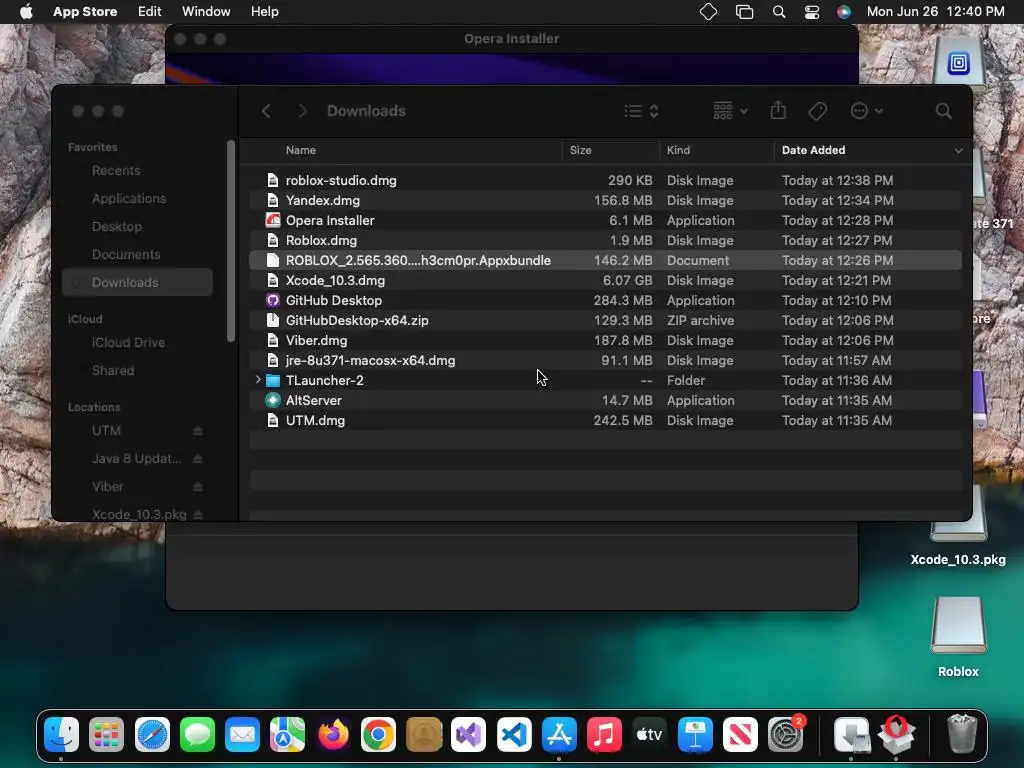The image size is (1024, 768).
Task: Sort by Kind column header
Action: click(x=678, y=150)
